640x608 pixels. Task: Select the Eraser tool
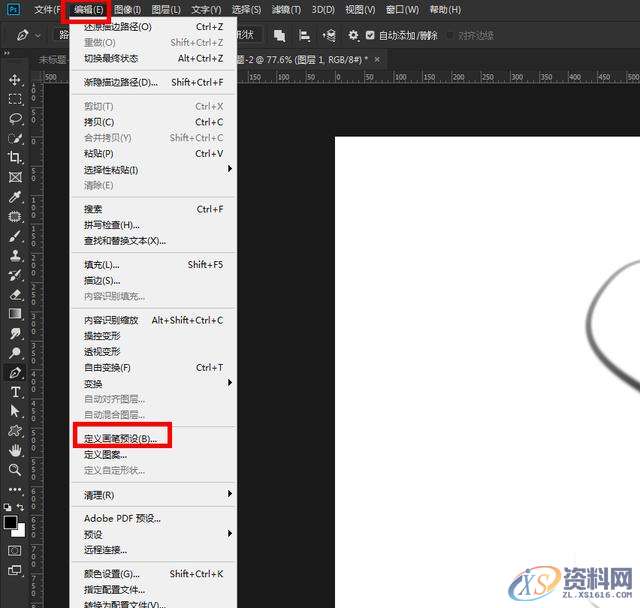click(x=15, y=294)
